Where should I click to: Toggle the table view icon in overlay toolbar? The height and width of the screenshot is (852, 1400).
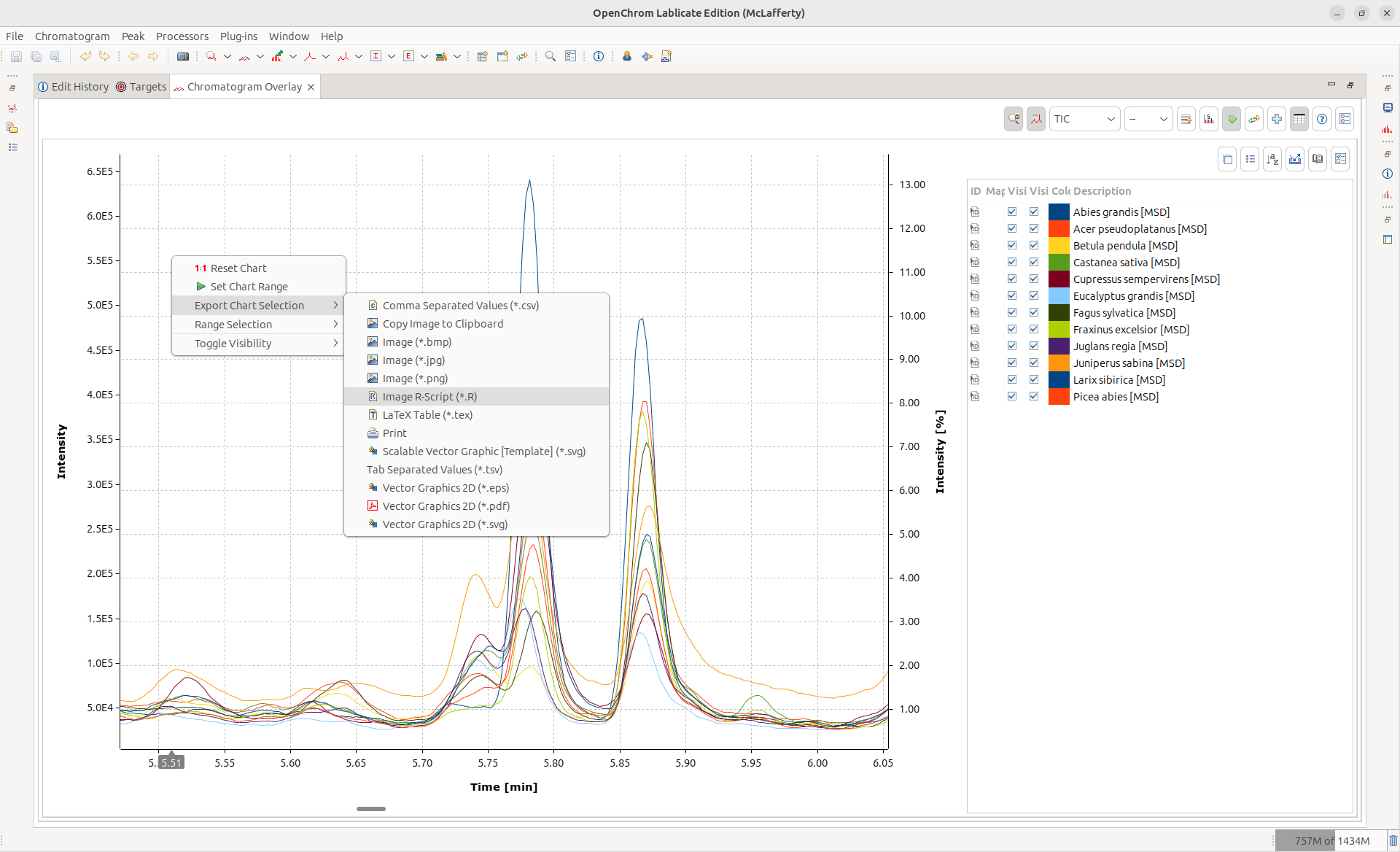tap(1299, 119)
